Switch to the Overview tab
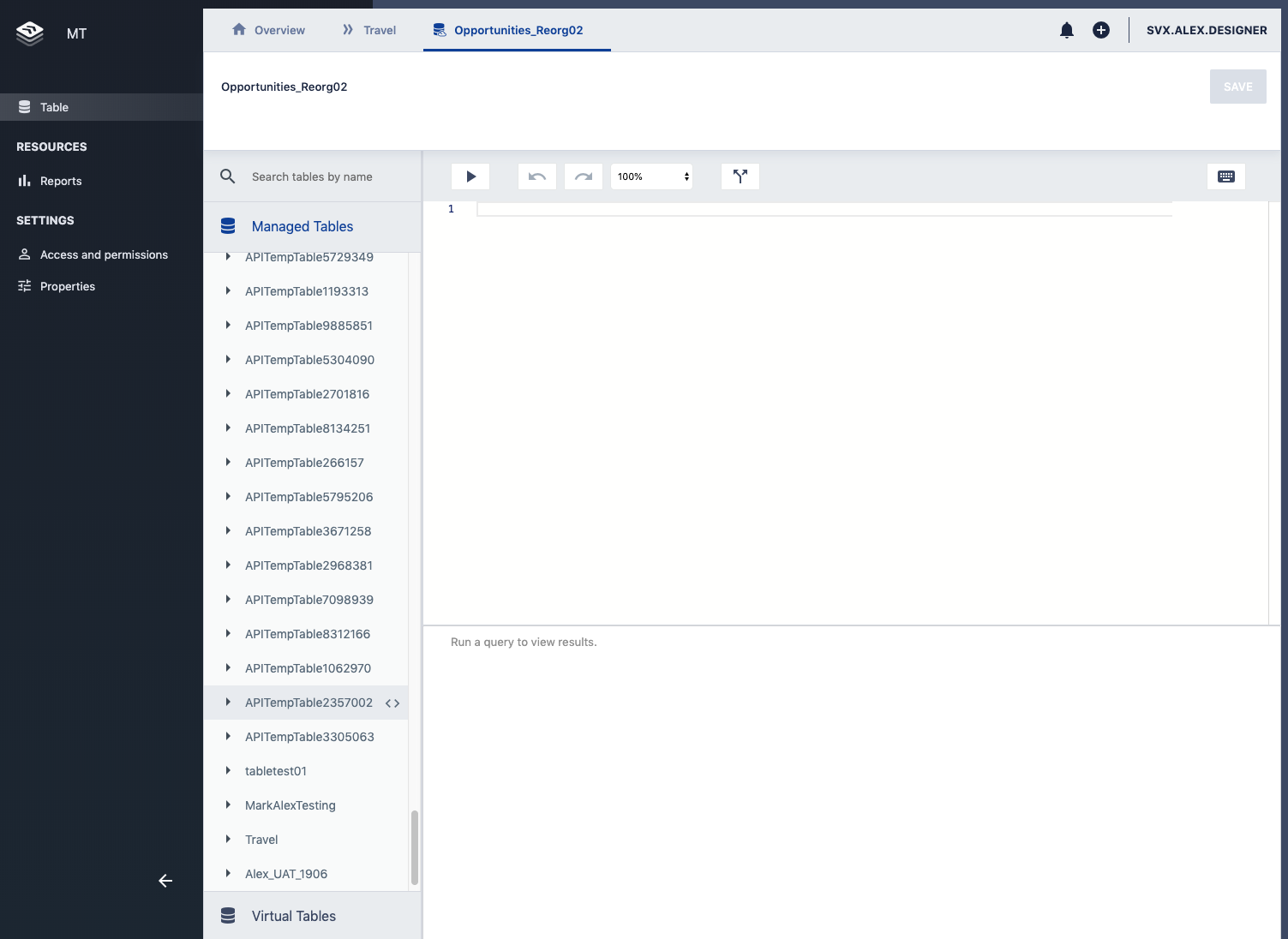Viewport: 1288px width, 939px height. [268, 30]
